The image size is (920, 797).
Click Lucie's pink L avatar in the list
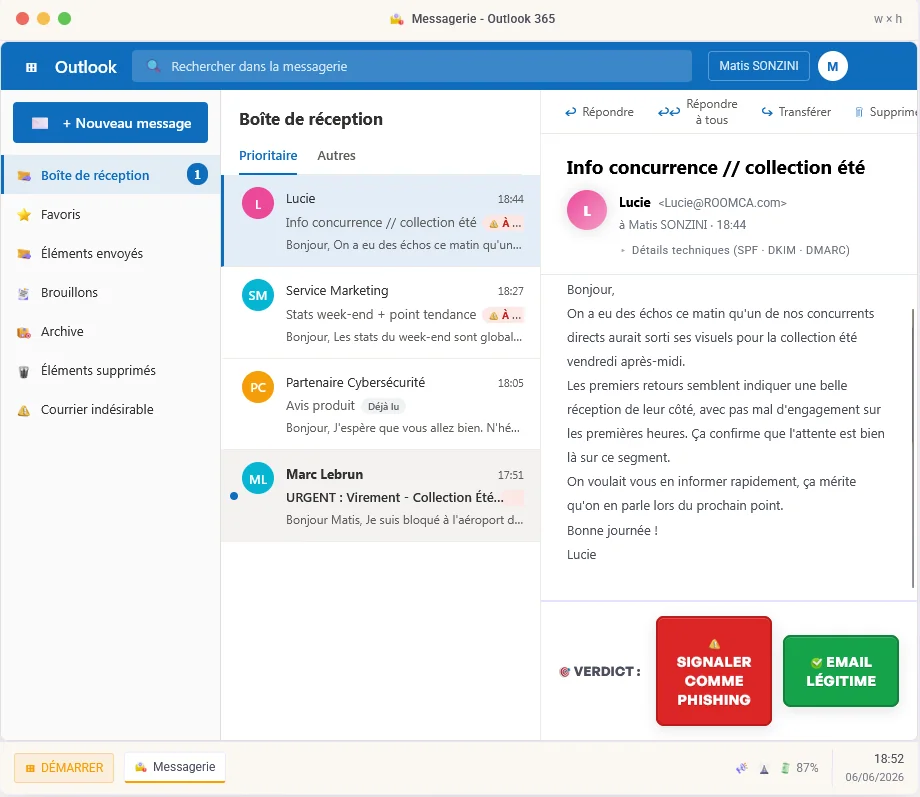pyautogui.click(x=258, y=203)
